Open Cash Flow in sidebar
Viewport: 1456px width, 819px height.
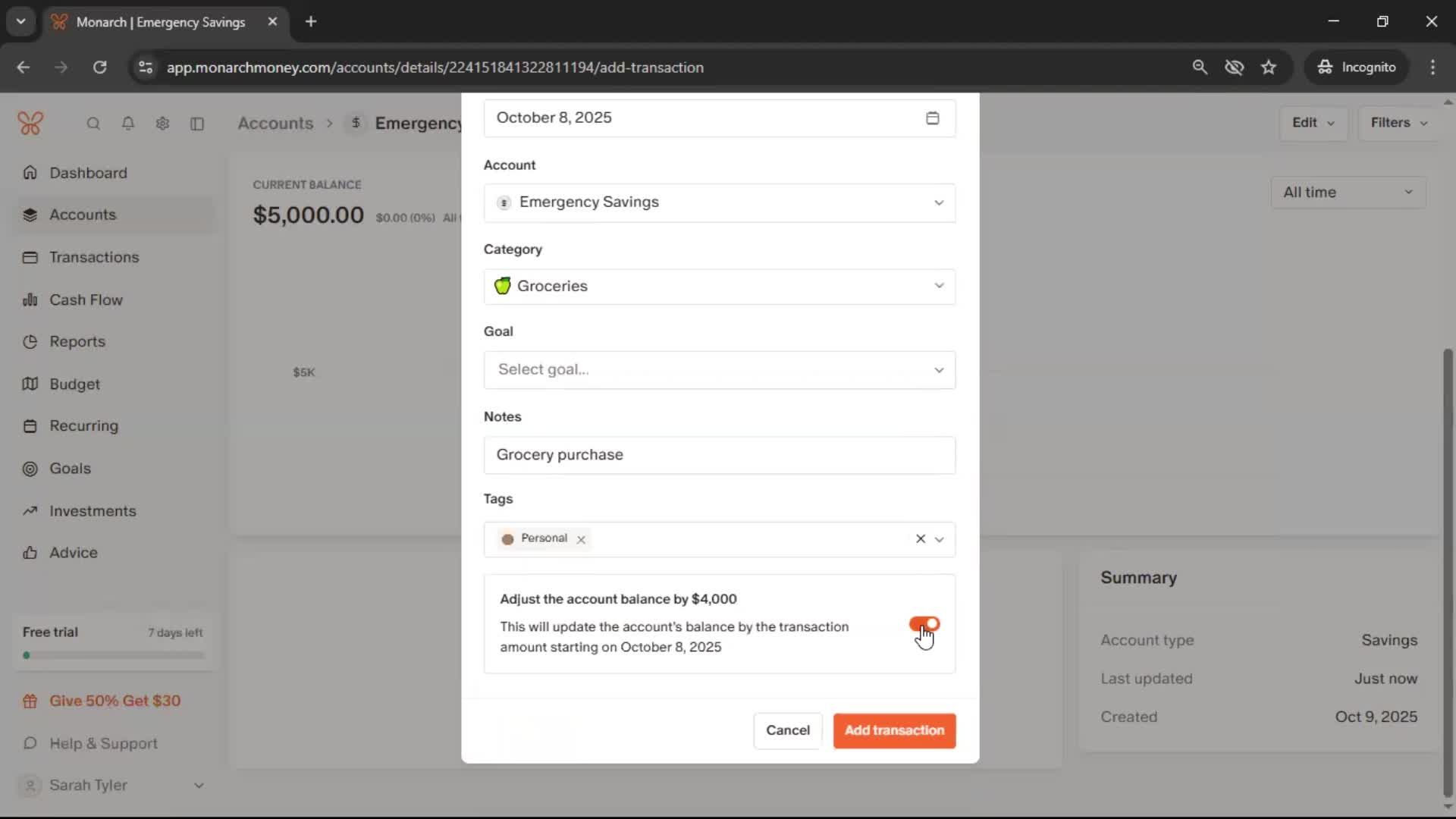[86, 300]
